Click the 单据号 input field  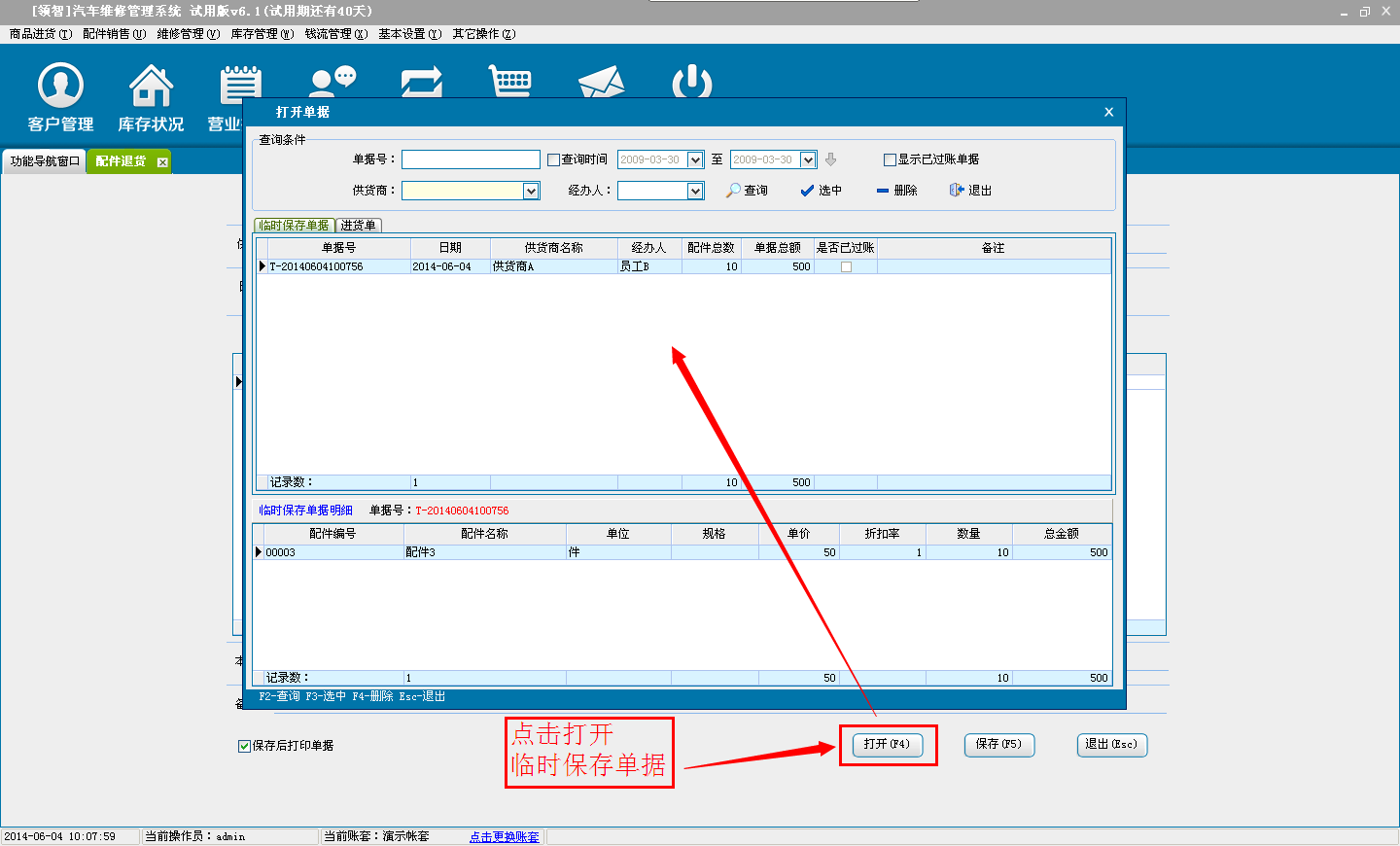pyautogui.click(x=471, y=159)
